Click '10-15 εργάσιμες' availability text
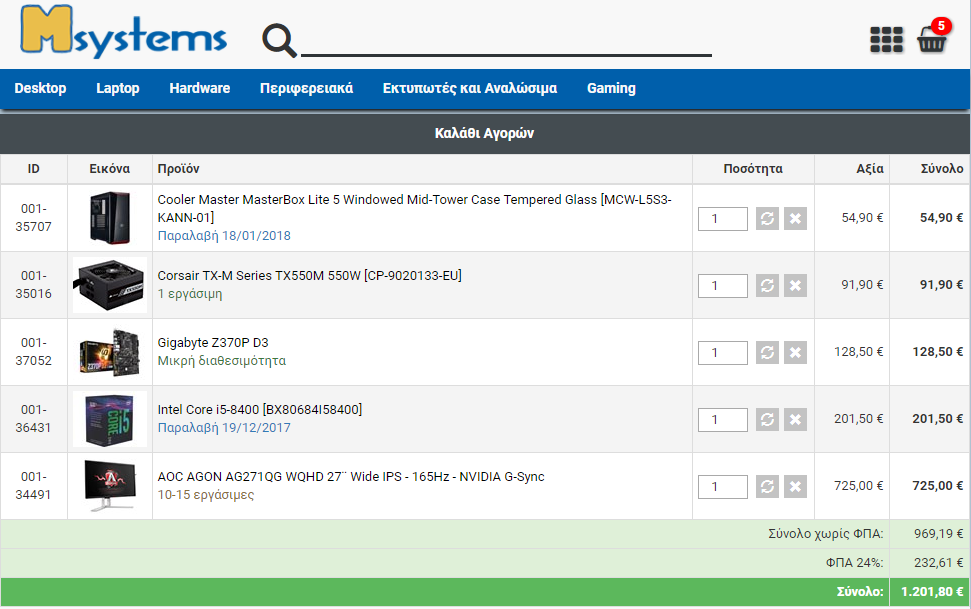 pos(206,494)
